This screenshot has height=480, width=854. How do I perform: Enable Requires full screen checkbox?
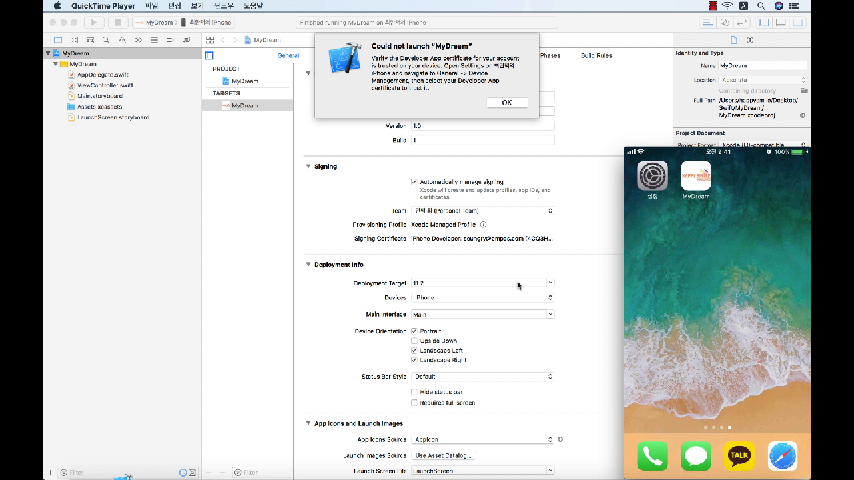click(414, 403)
